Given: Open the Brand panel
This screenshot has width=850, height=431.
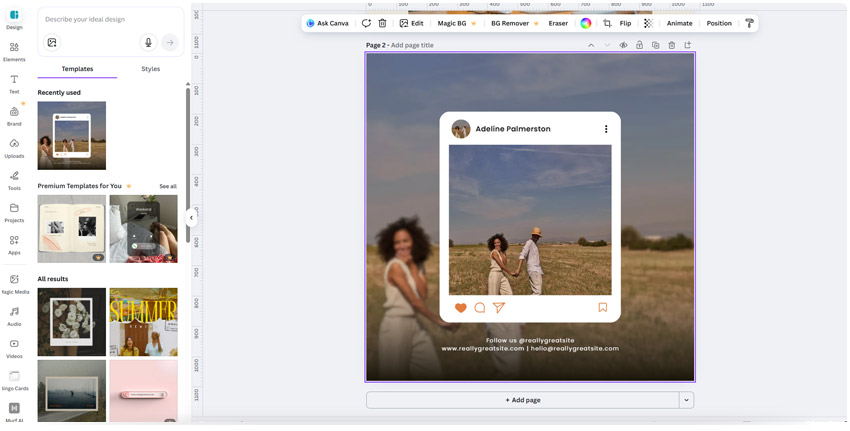Looking at the screenshot, I should [x=14, y=116].
